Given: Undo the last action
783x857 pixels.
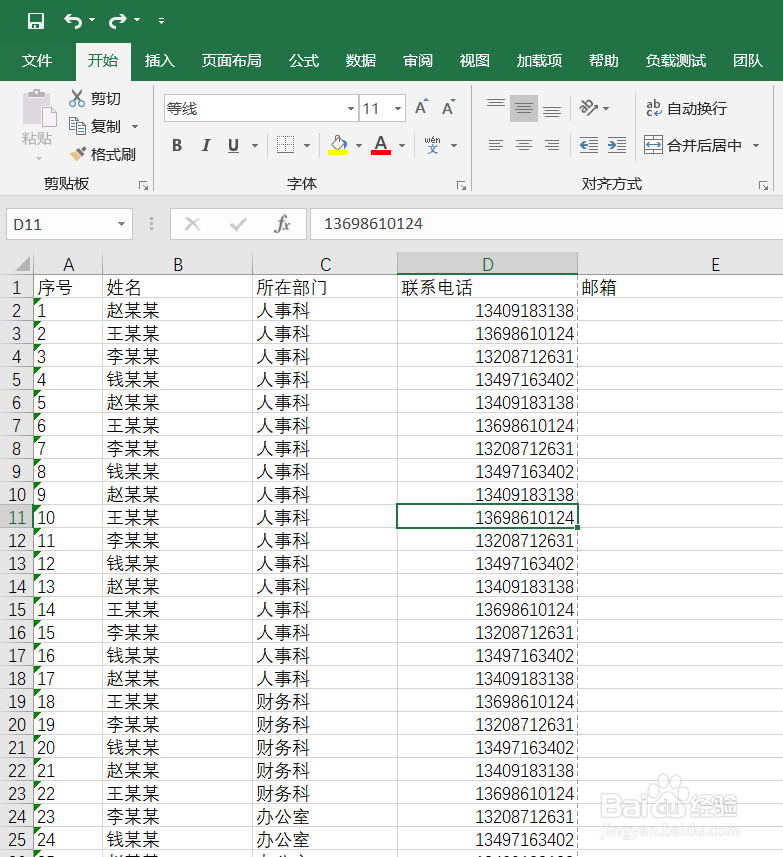Looking at the screenshot, I should coord(73,21).
